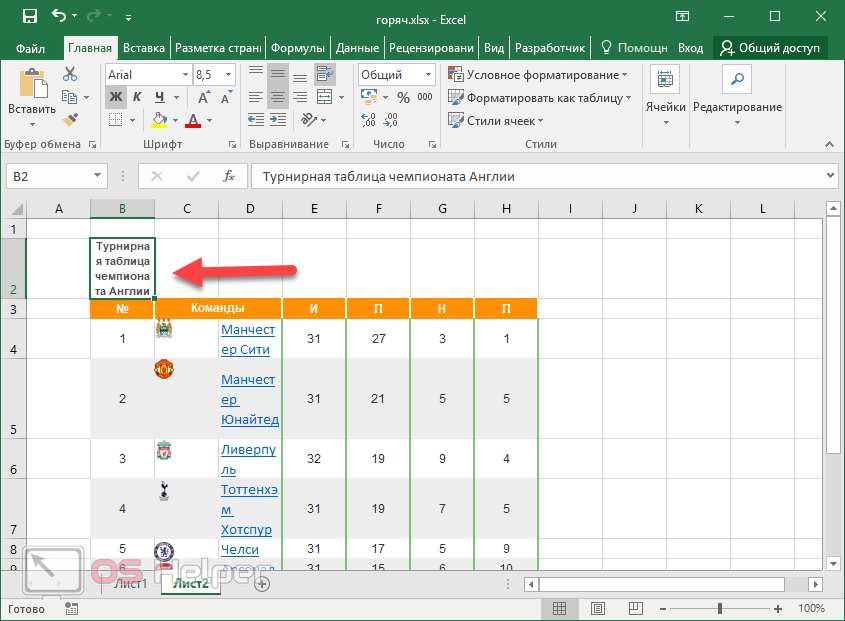The width and height of the screenshot is (845, 621).
Task: Click the Increase Indent icon
Action: (278, 119)
